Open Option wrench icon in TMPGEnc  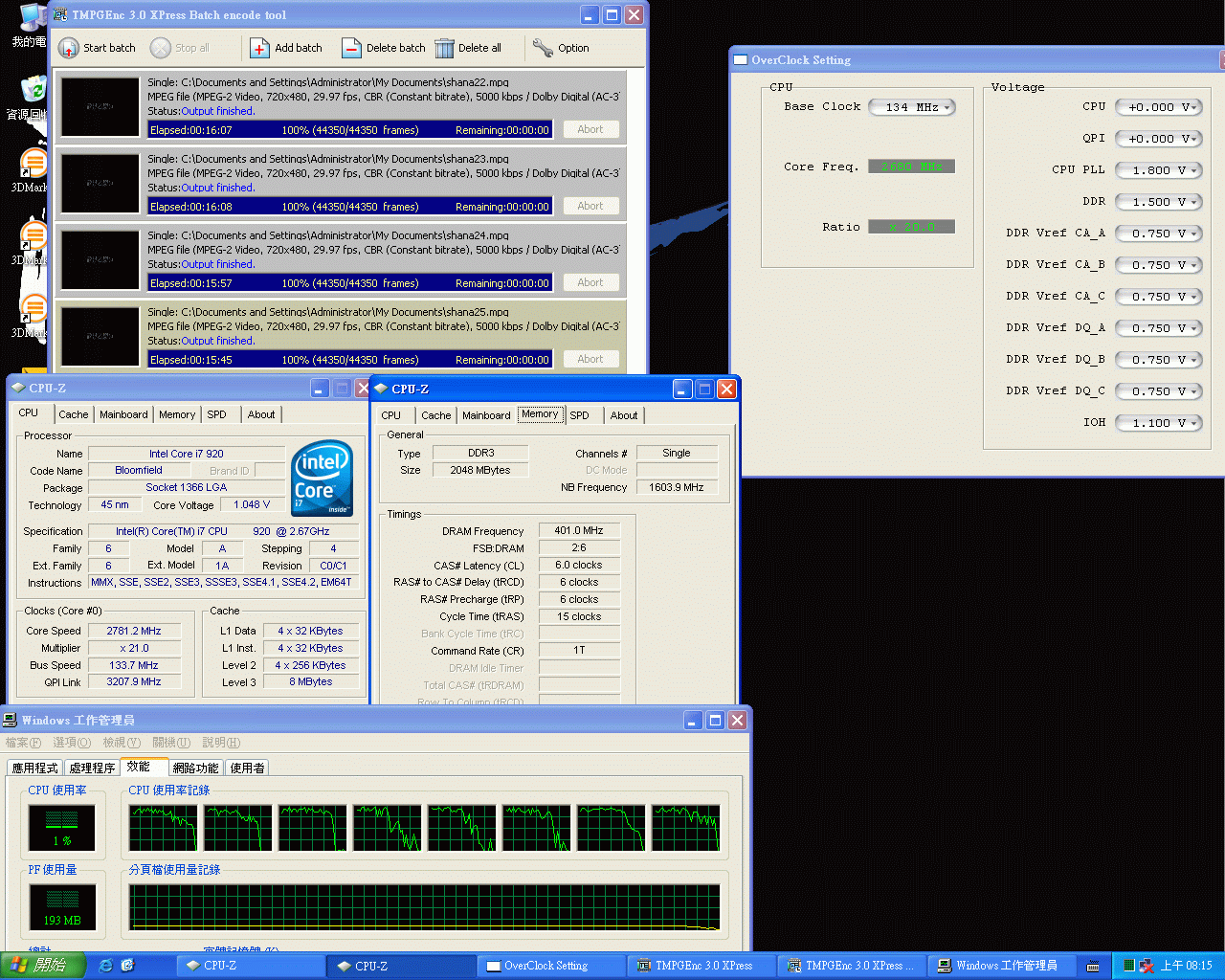(x=543, y=48)
